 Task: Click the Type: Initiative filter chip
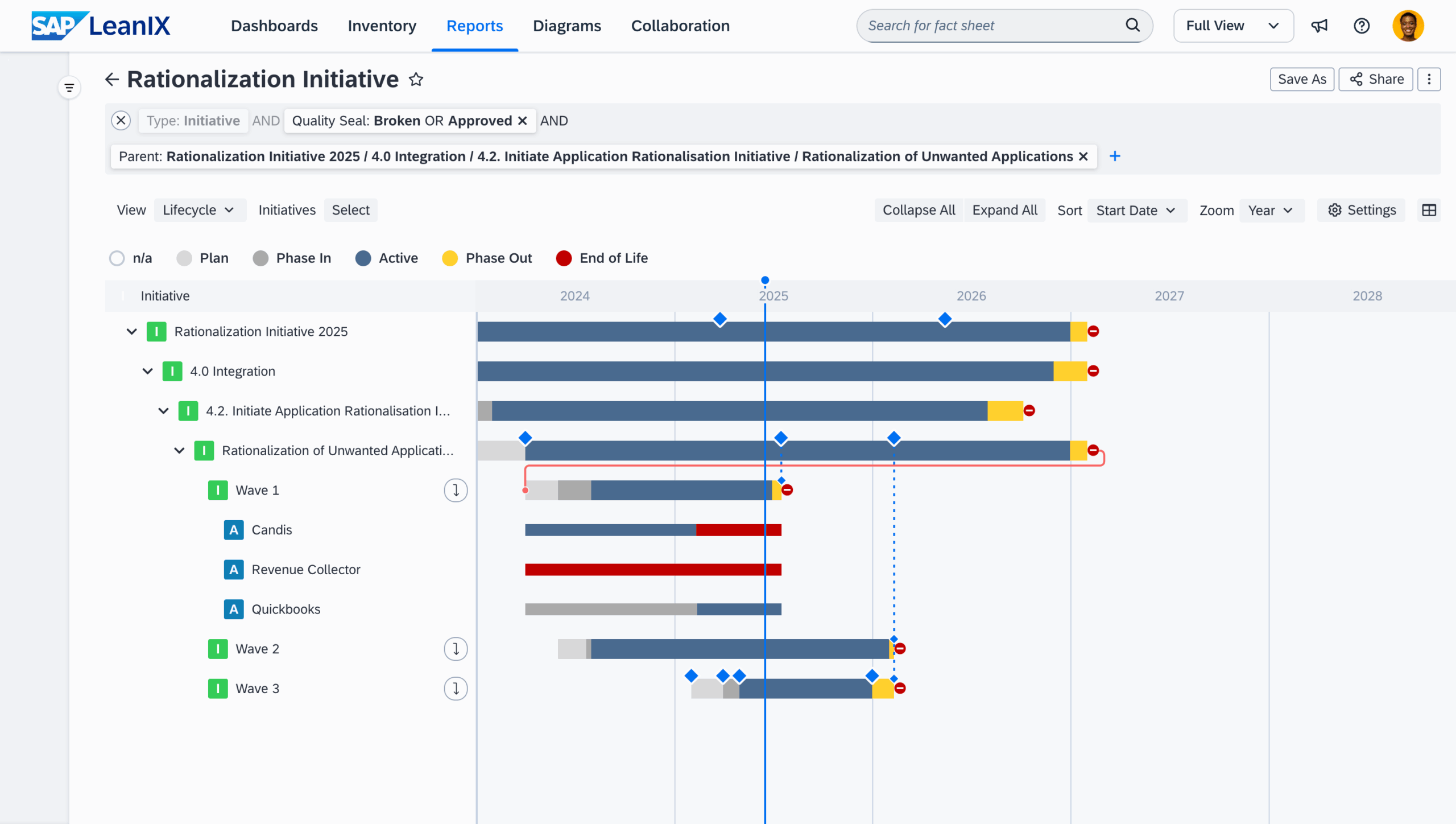193,121
